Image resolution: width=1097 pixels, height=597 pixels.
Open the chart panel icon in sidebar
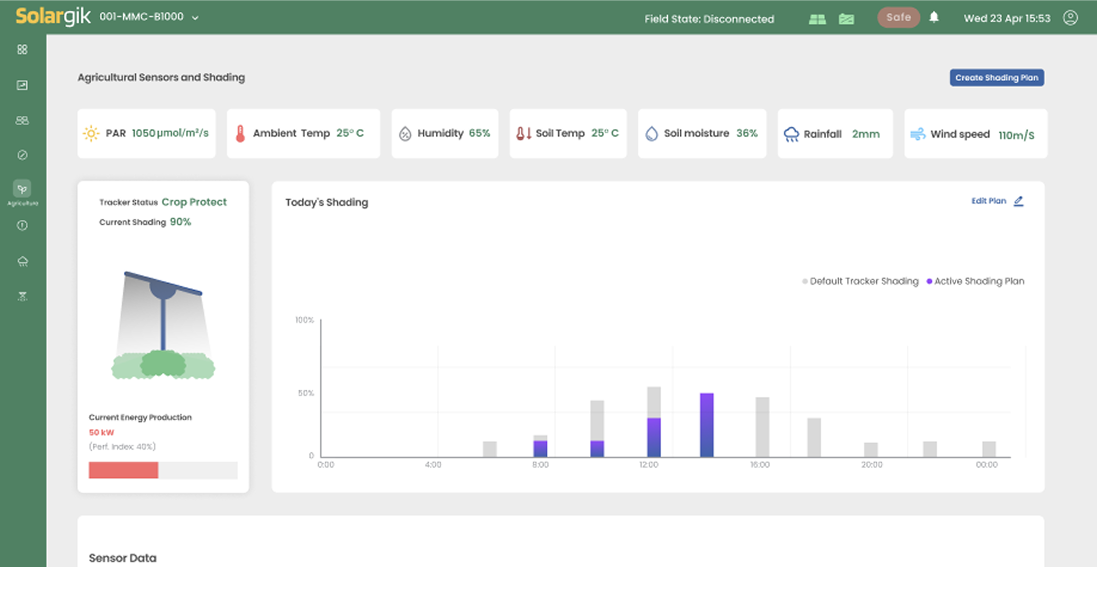22,85
